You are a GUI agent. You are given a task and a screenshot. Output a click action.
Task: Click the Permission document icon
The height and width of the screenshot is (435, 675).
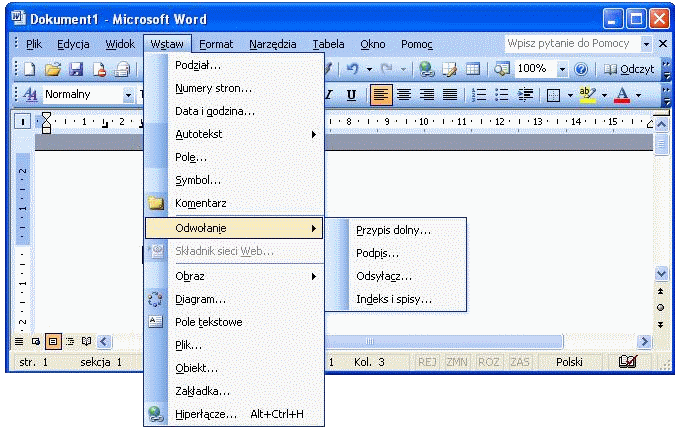(x=99, y=69)
